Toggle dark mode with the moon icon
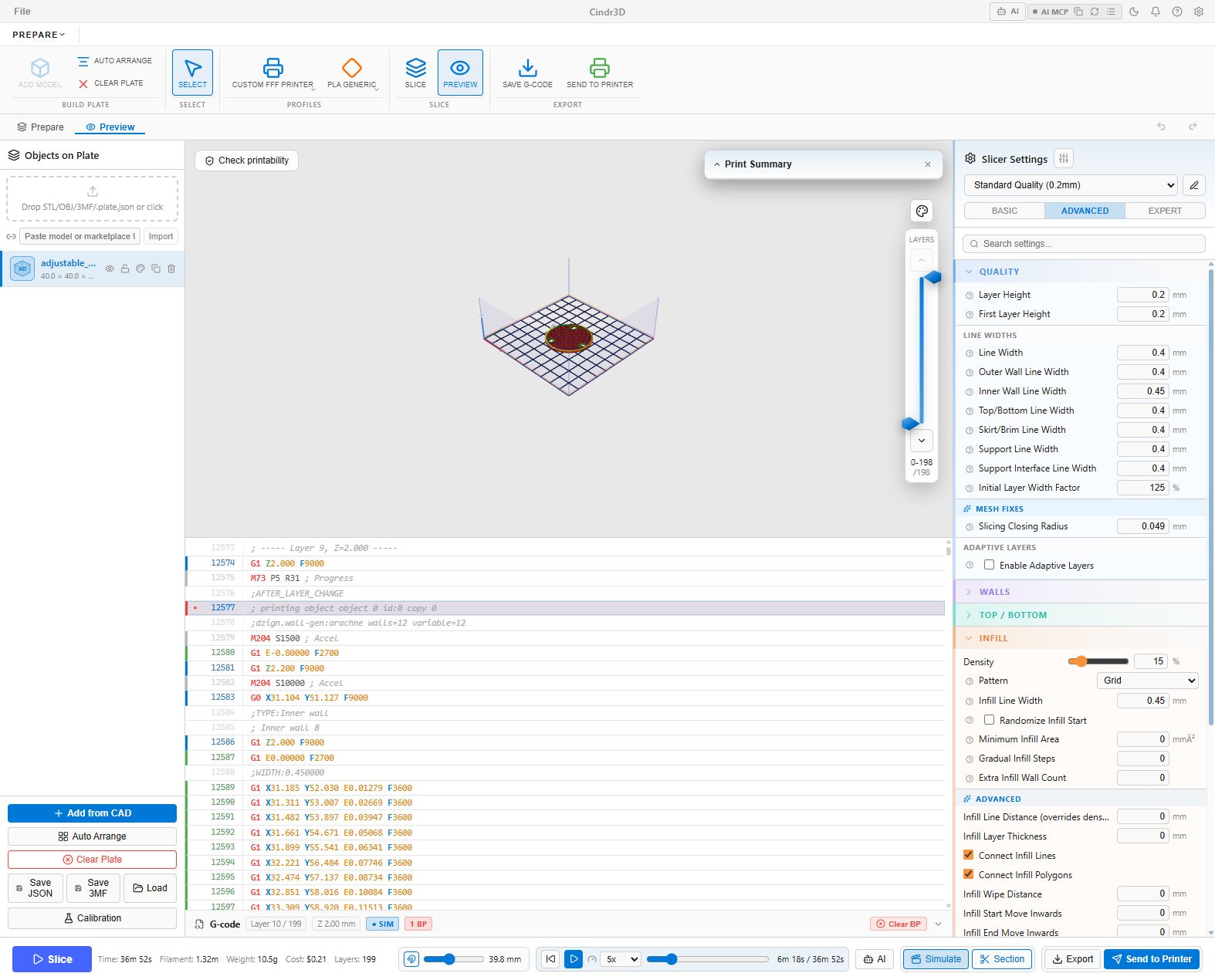Screen dimensions: 1215x980 [x=1134, y=12]
